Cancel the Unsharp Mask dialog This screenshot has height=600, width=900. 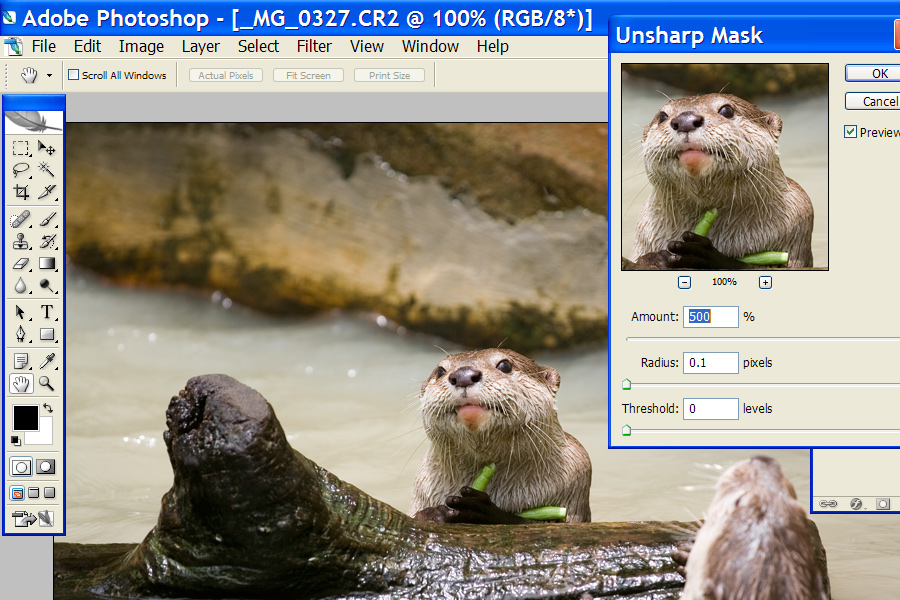pyautogui.click(x=878, y=101)
